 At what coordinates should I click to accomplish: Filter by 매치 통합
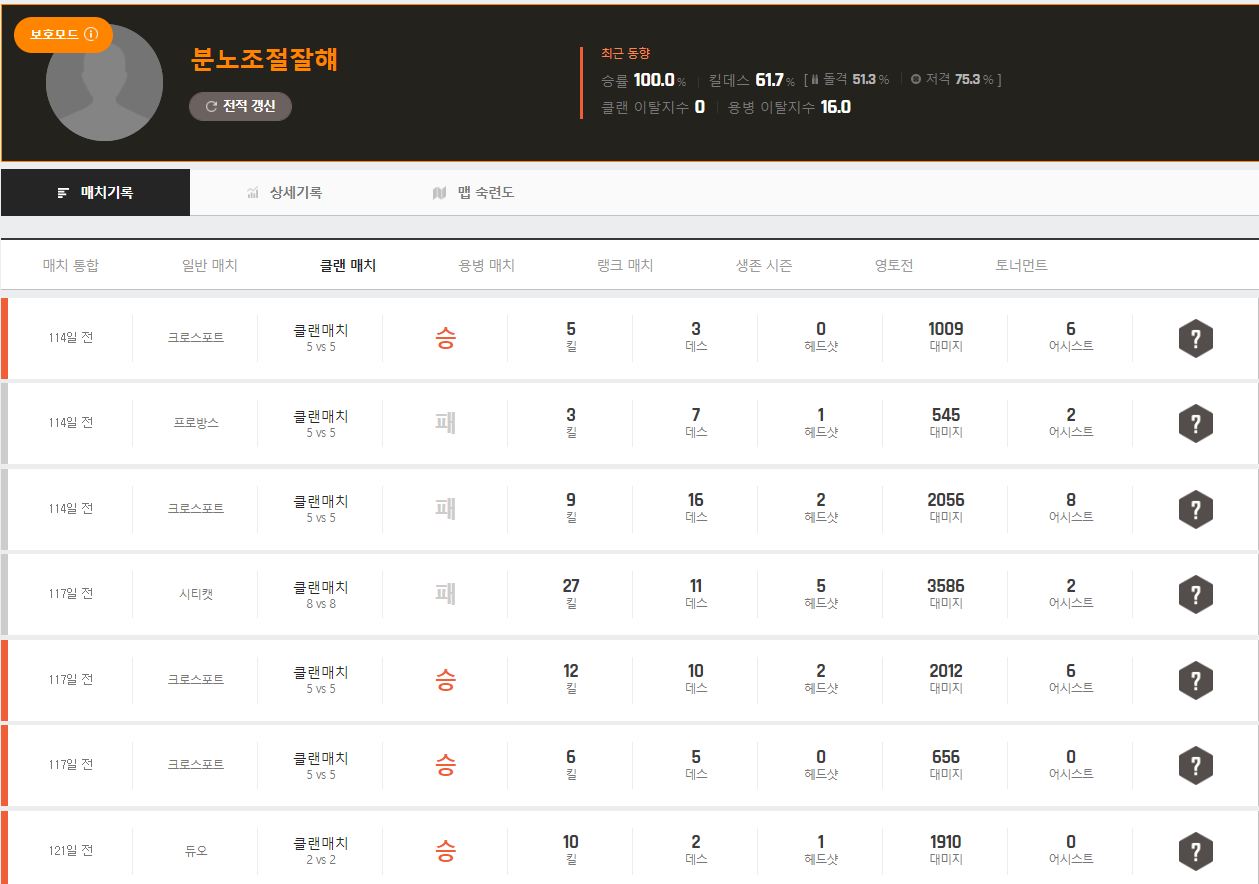coord(71,266)
